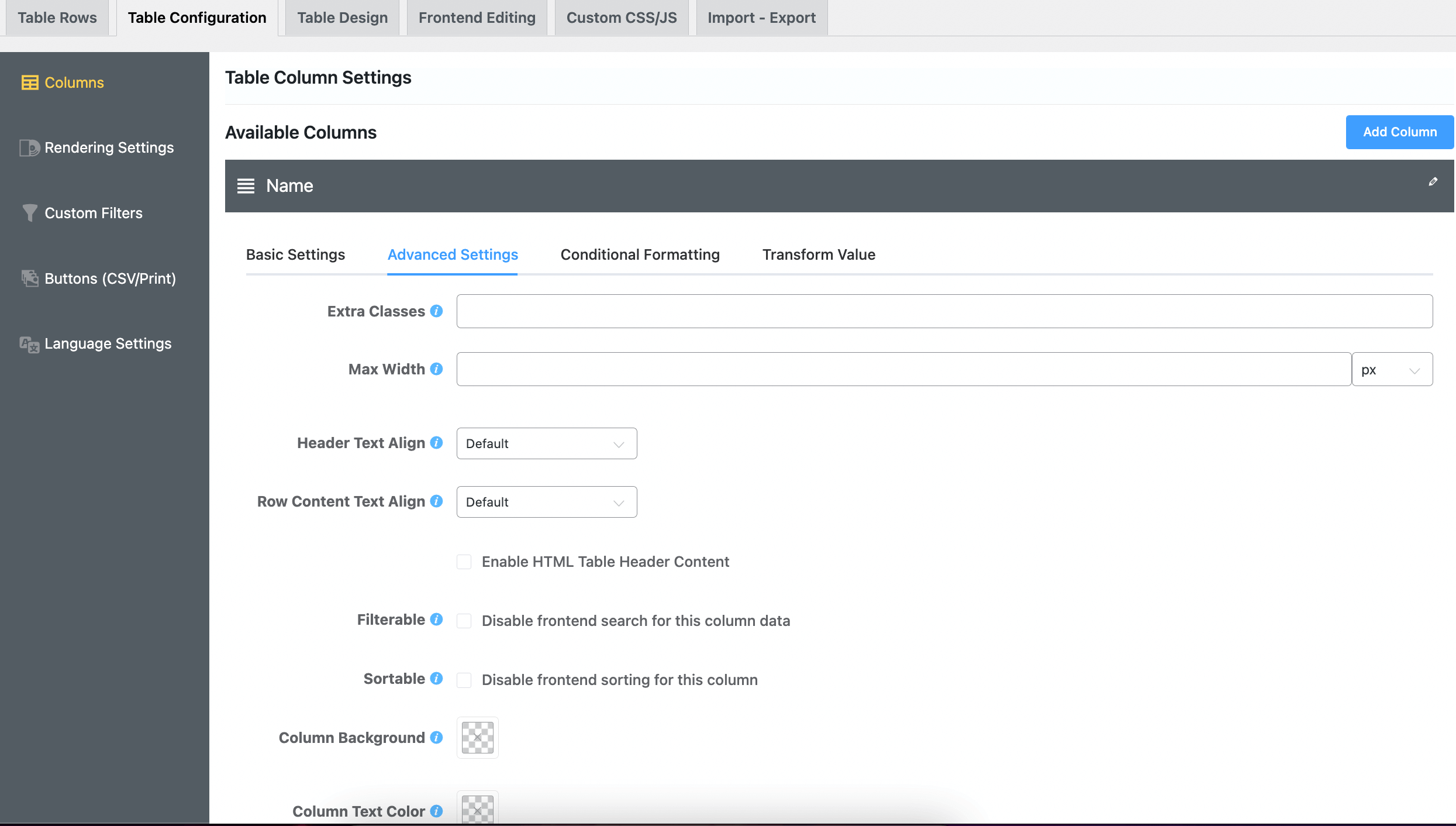1456x826 pixels.
Task: Open the Table Design tab
Action: click(x=343, y=18)
